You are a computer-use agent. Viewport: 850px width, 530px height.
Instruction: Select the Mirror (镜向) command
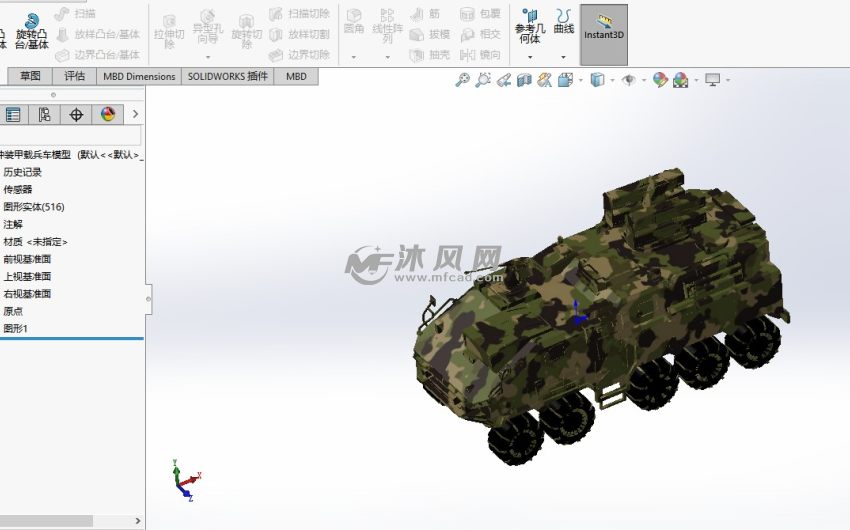pos(480,55)
